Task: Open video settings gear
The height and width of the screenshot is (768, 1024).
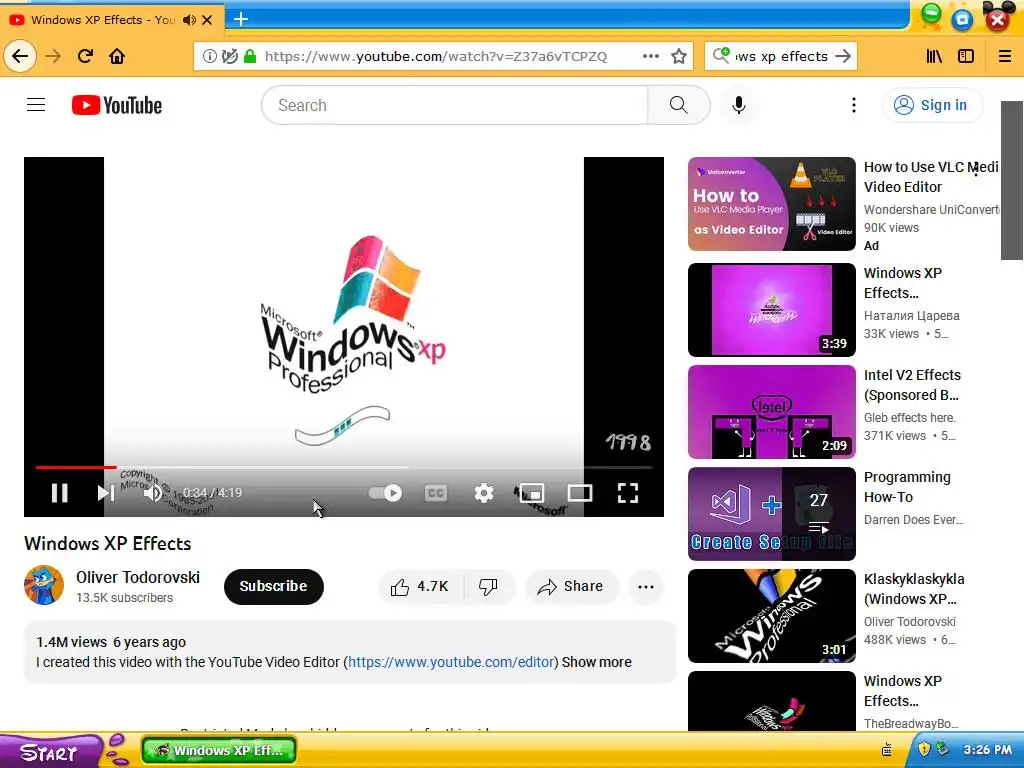Action: (x=484, y=492)
